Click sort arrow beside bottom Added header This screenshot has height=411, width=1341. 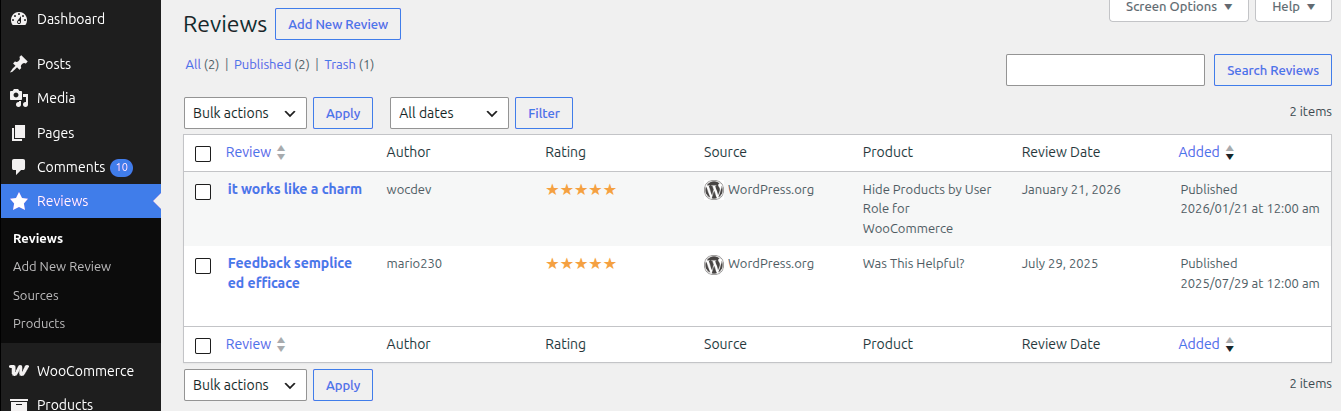[x=1230, y=344]
